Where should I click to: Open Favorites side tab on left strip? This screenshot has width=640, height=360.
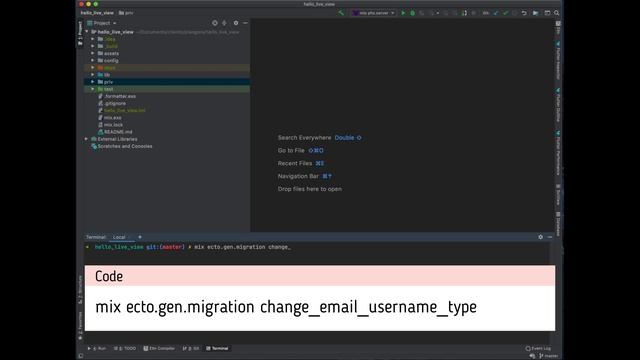(x=80, y=325)
